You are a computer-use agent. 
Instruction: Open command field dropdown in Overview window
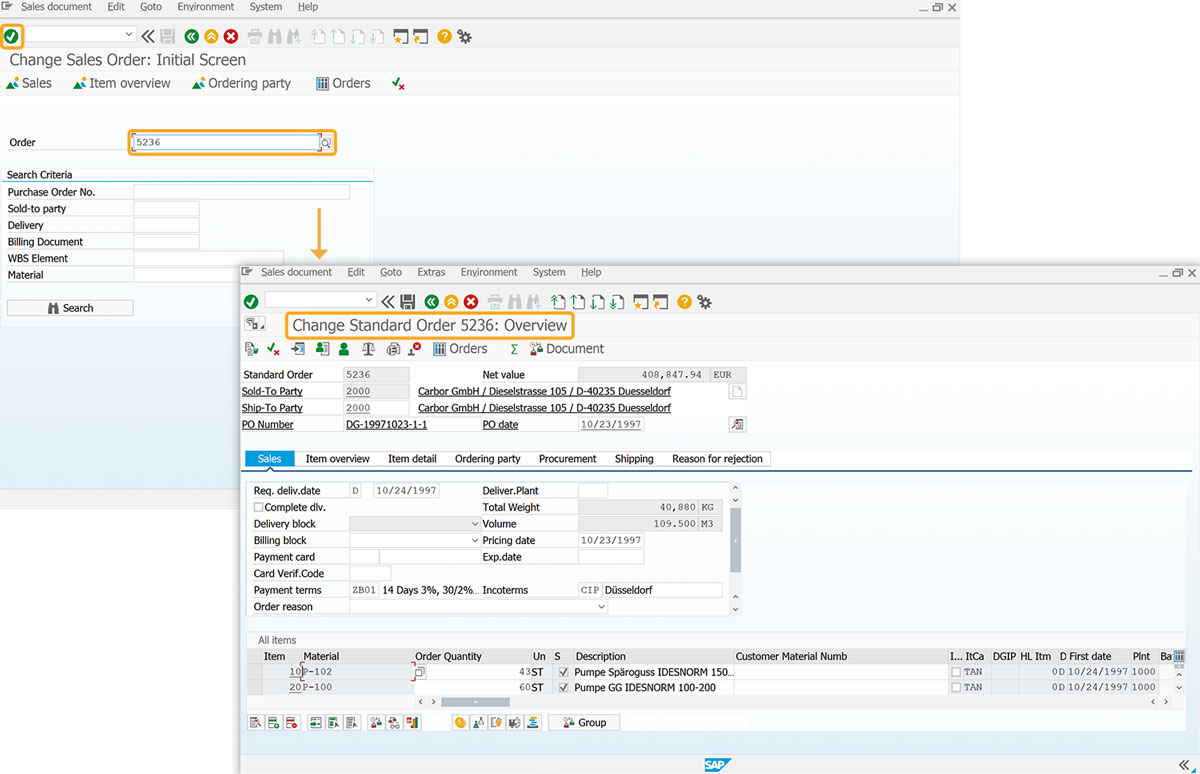369,301
